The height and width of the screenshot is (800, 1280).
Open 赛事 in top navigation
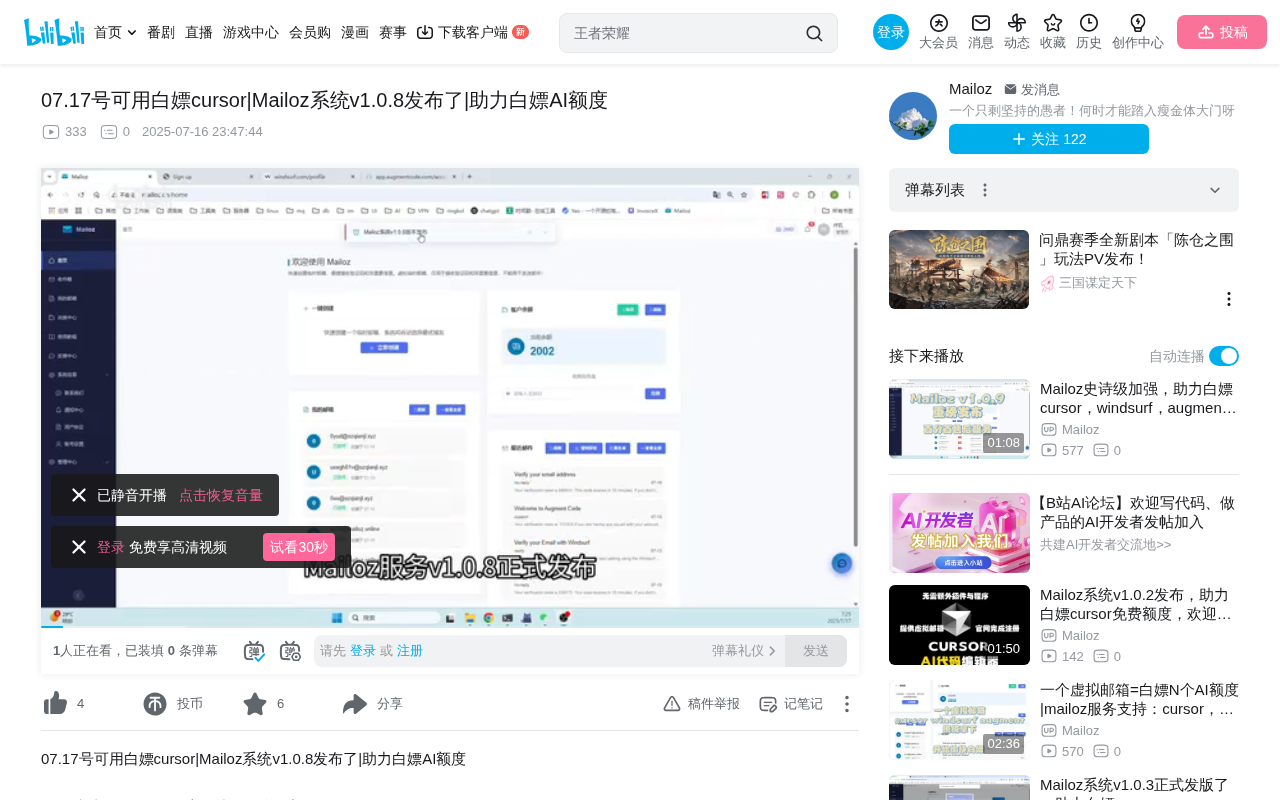point(393,32)
